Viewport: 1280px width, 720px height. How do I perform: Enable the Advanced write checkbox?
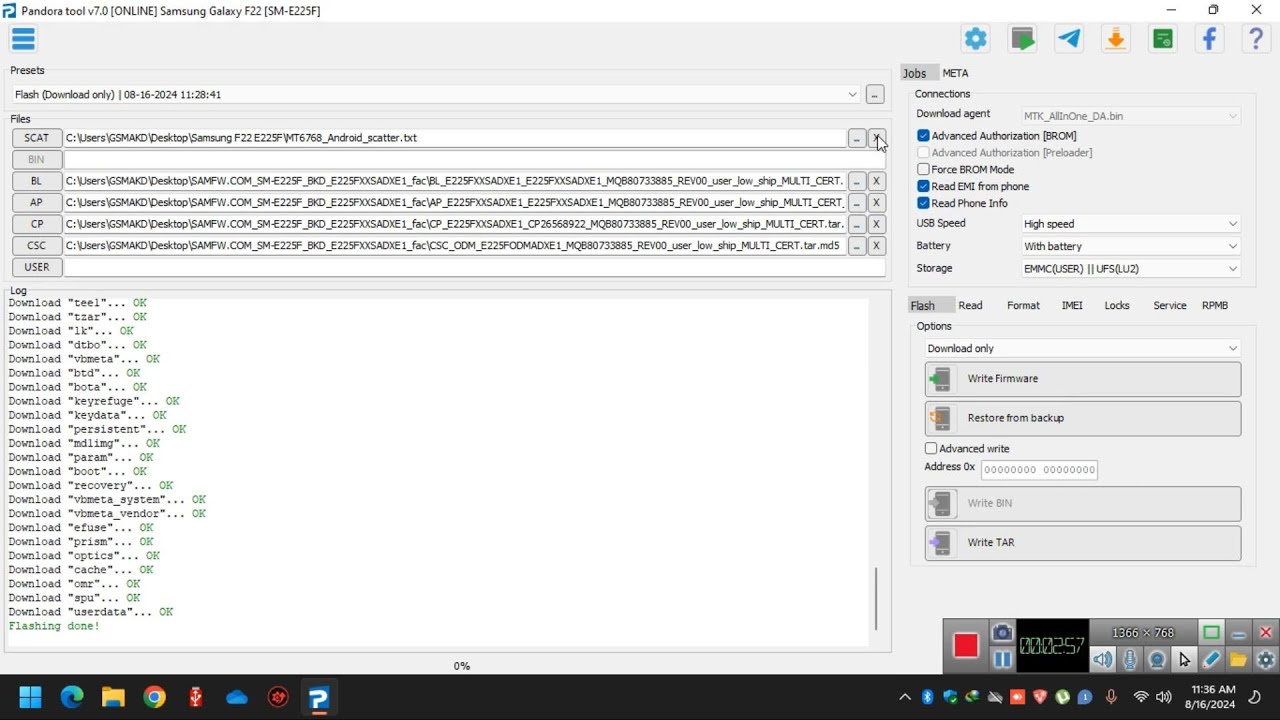(931, 449)
